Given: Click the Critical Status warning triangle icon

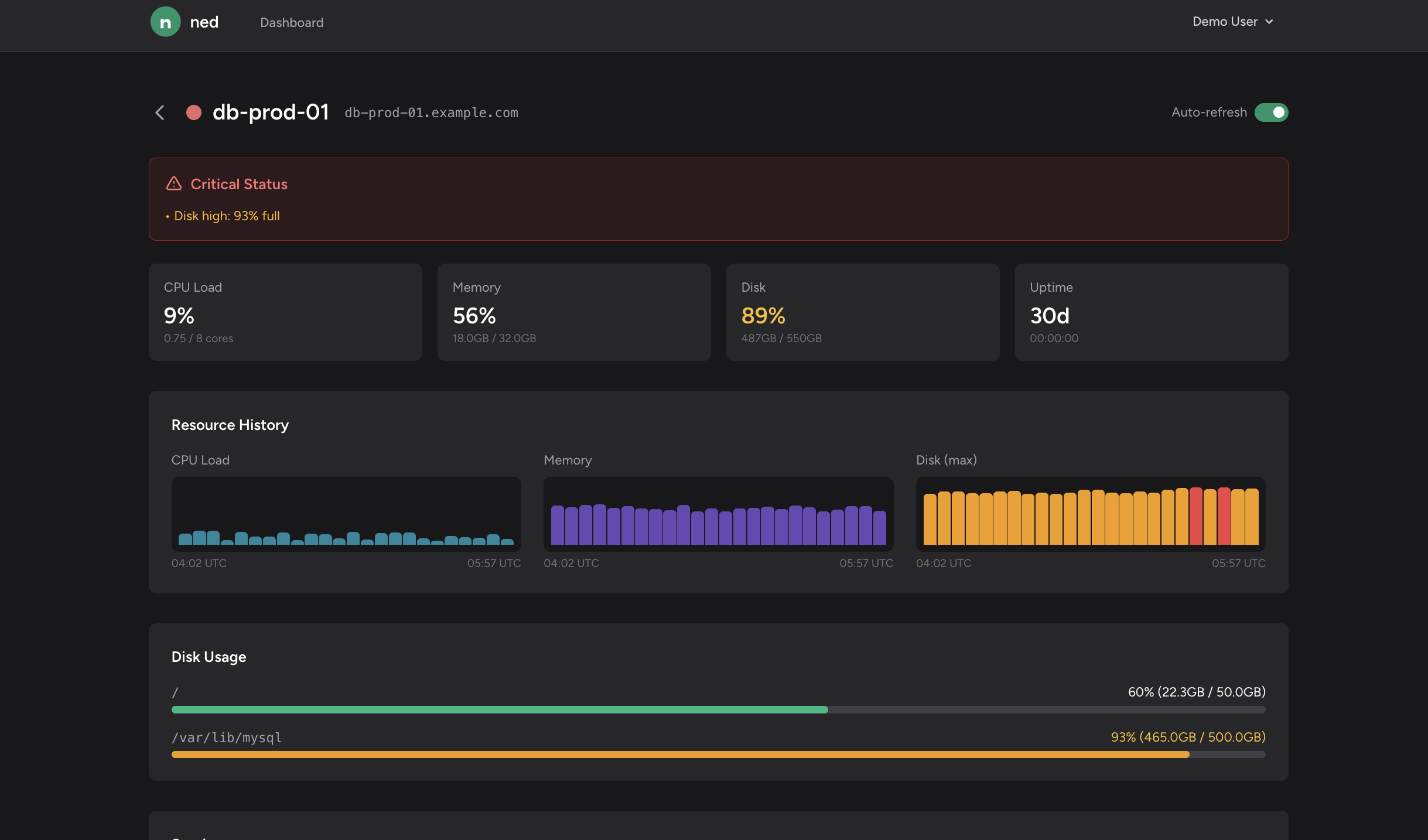Looking at the screenshot, I should (174, 184).
